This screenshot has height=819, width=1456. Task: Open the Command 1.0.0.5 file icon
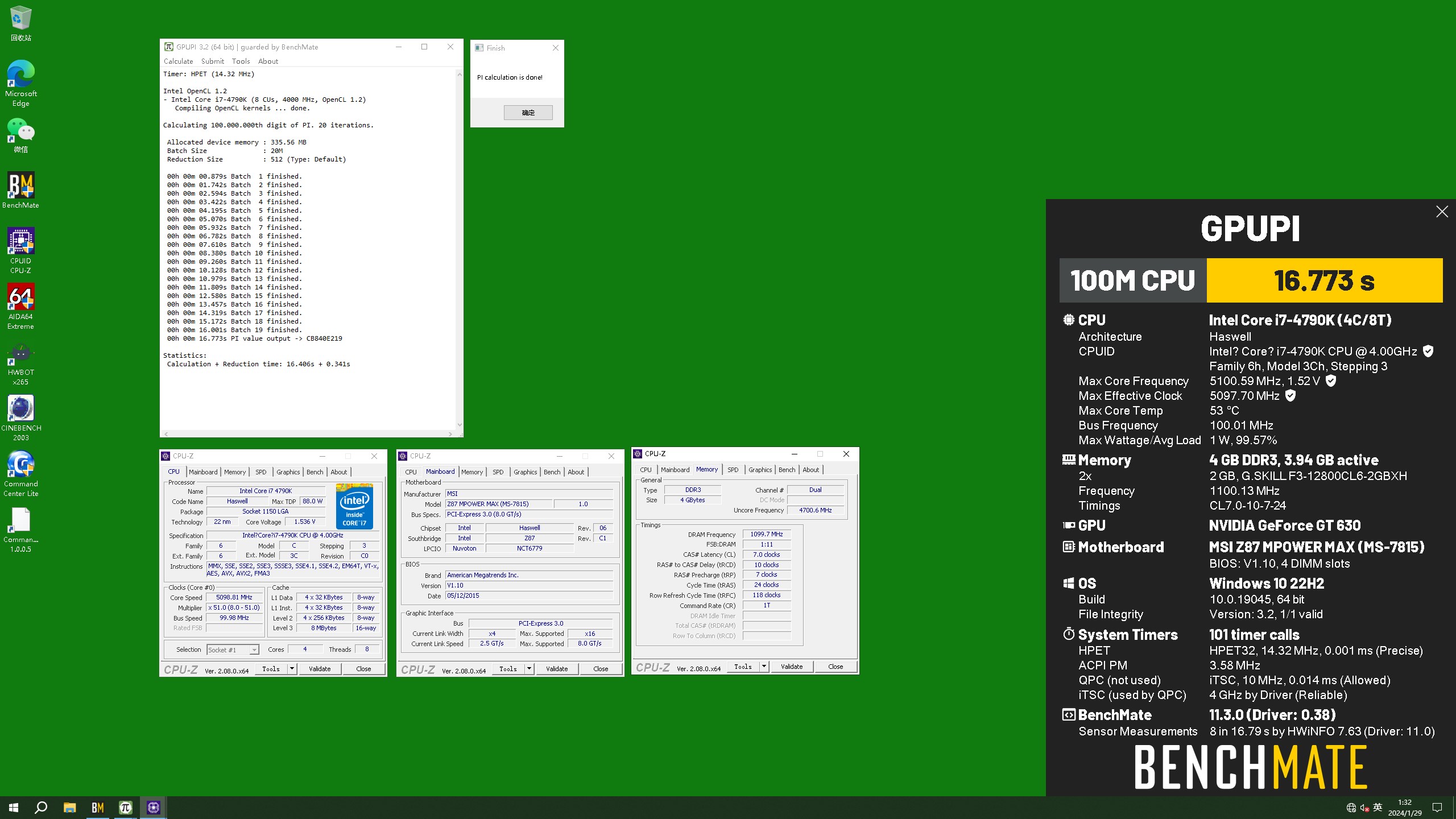(x=21, y=530)
